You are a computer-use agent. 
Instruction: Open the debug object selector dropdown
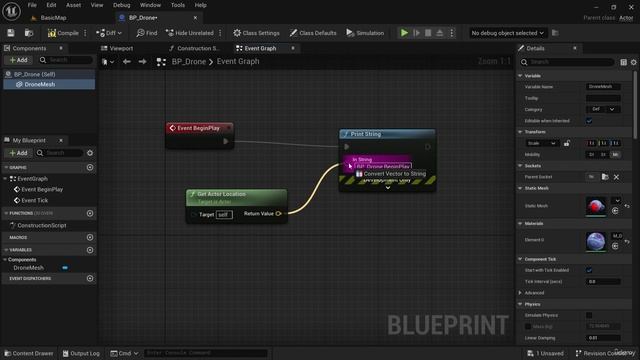[507, 33]
